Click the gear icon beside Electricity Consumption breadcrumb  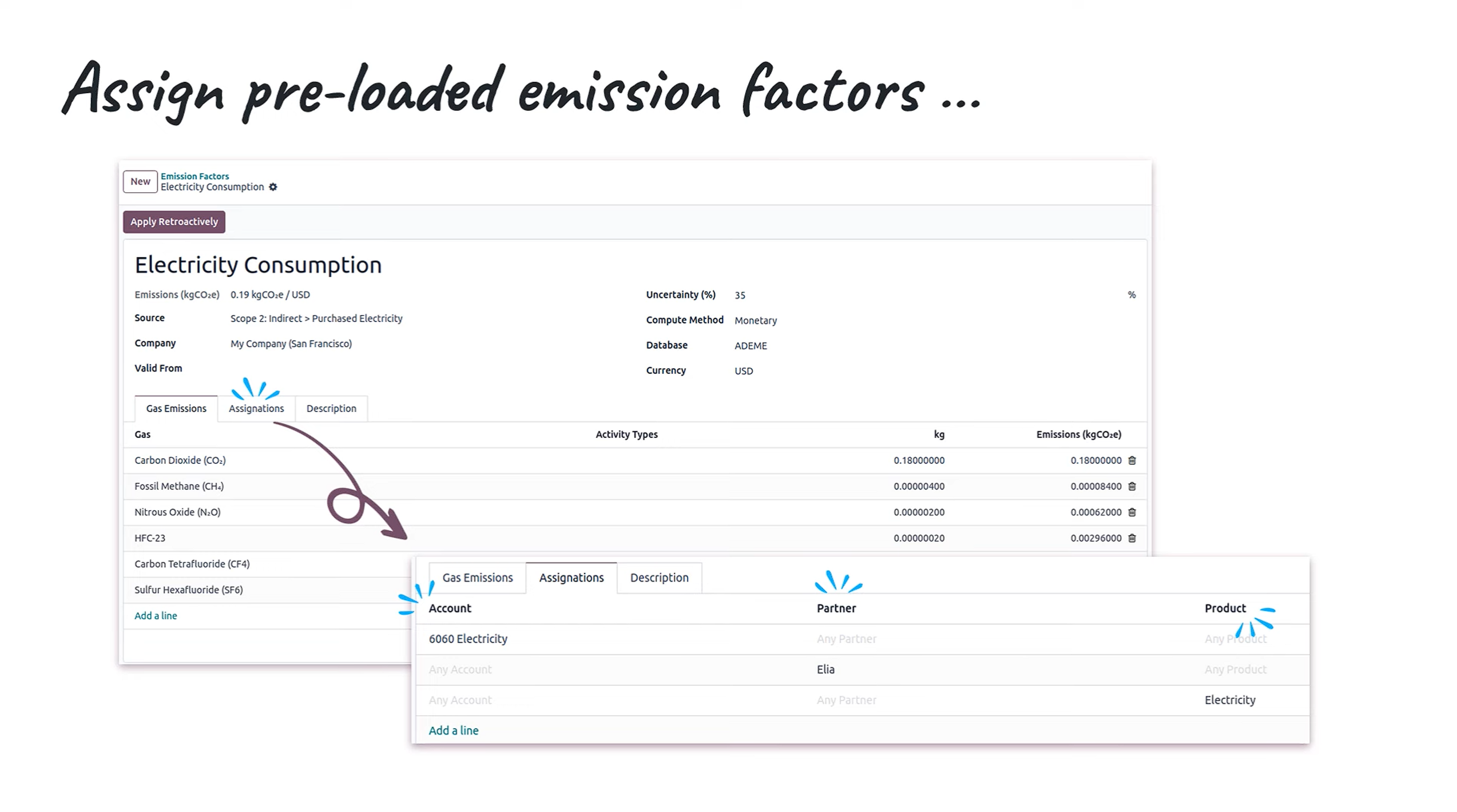tap(273, 187)
